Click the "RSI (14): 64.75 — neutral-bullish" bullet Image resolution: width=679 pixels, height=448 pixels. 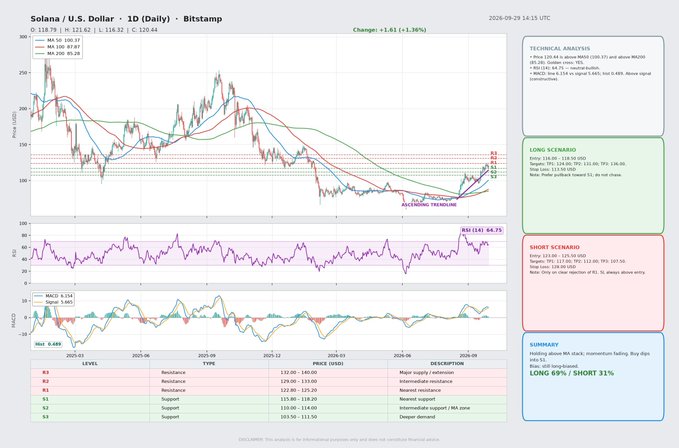coord(564,68)
